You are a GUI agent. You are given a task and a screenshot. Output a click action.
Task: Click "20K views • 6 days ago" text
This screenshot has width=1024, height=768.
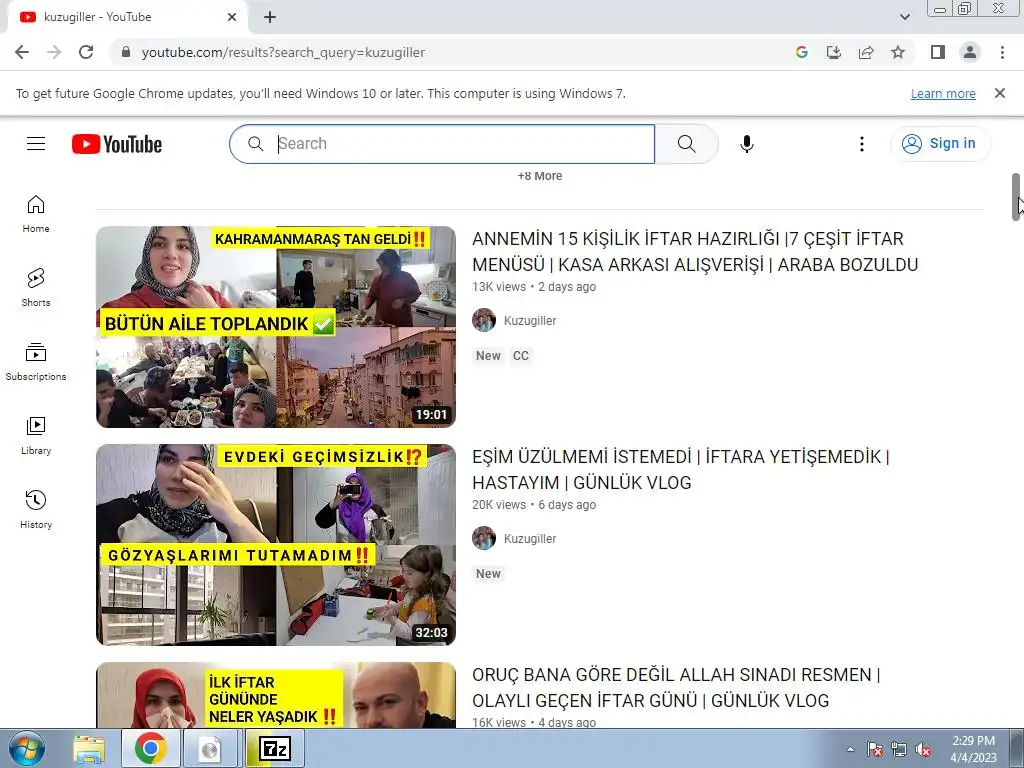[x=534, y=505]
